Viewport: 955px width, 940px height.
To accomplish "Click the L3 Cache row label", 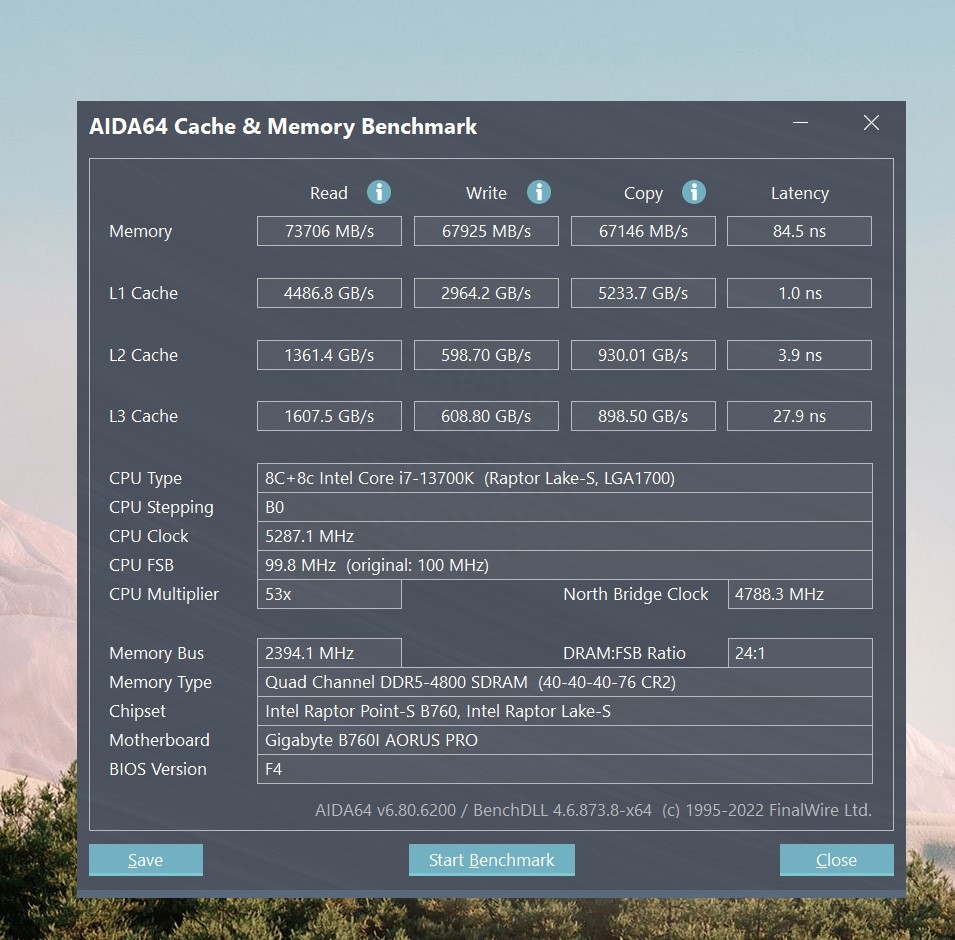I will [143, 416].
